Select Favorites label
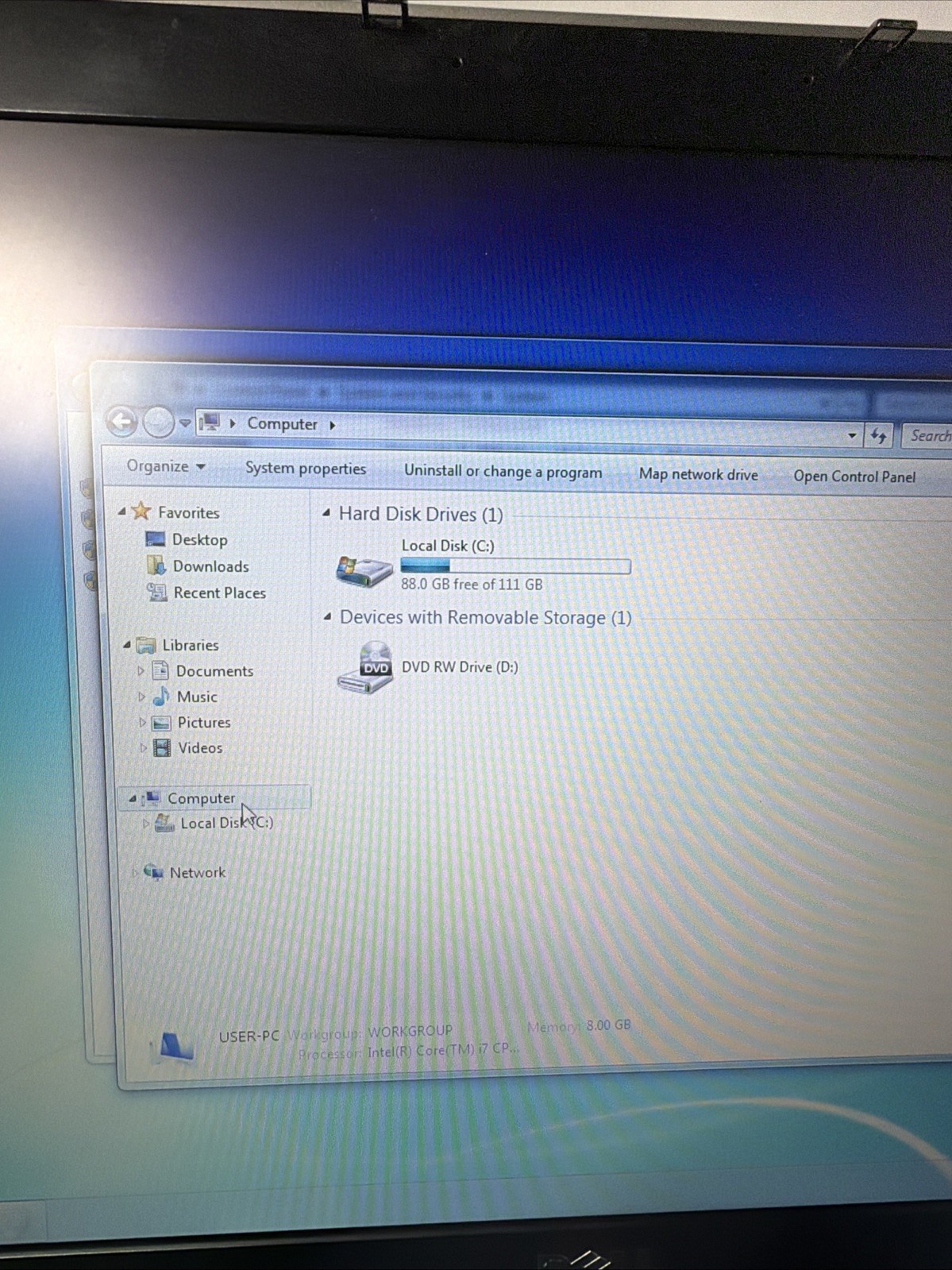Screen dimensions: 952x1270 coord(188,512)
